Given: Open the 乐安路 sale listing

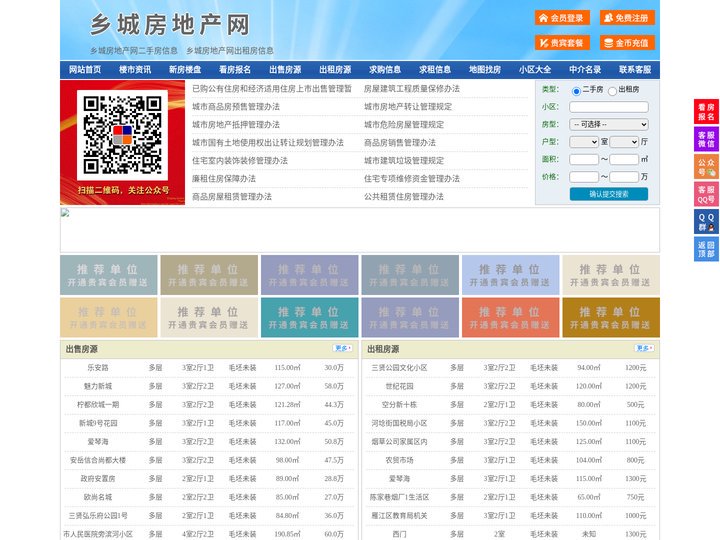Looking at the screenshot, I should [98, 368].
